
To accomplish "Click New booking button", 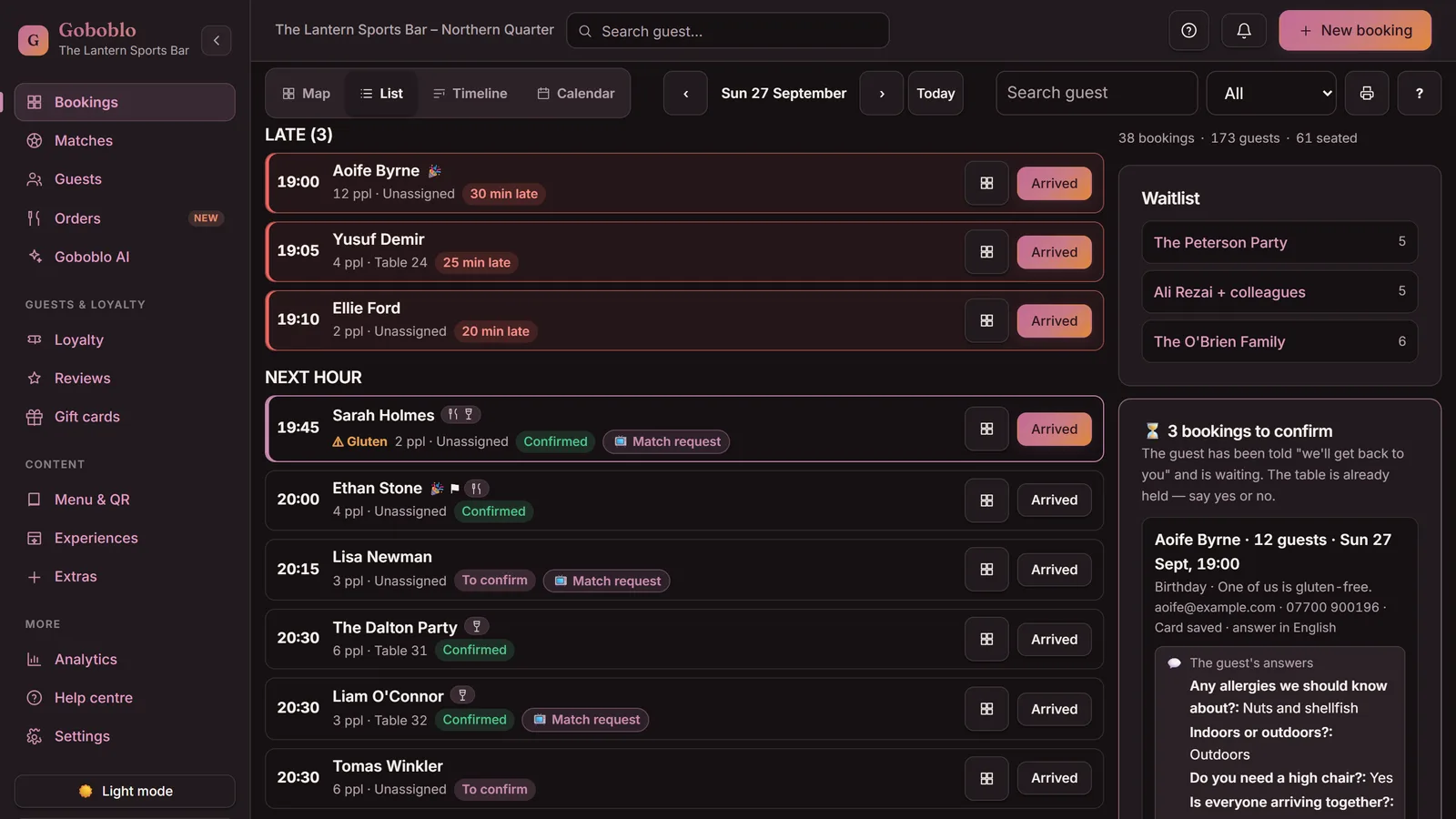I will pos(1355,30).
